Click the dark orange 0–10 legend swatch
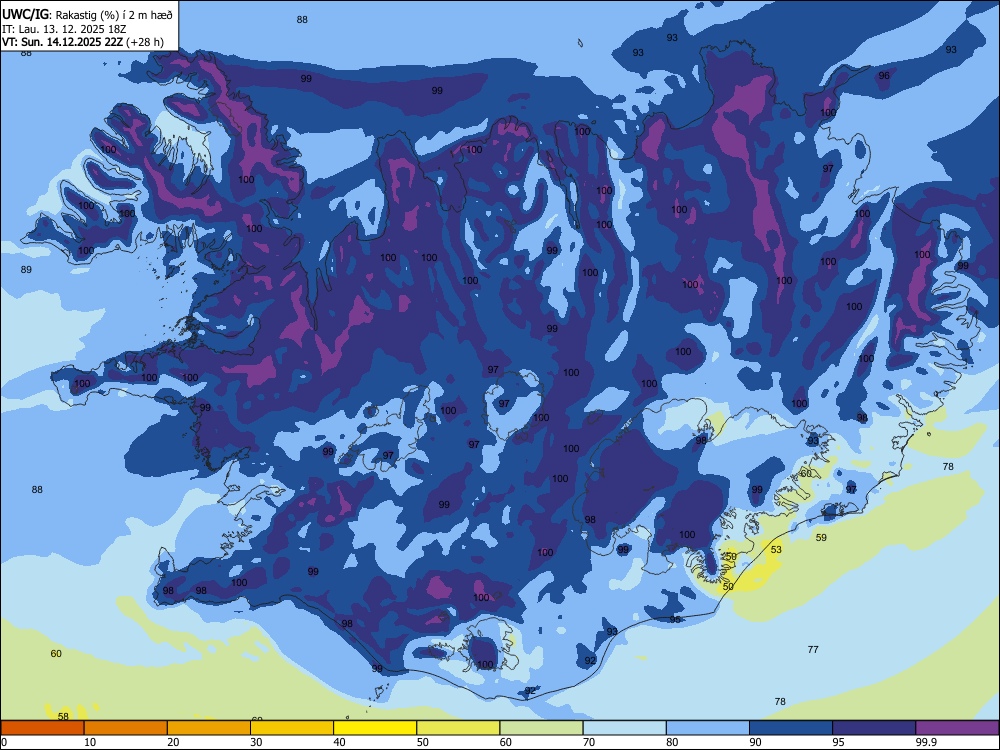 42,728
